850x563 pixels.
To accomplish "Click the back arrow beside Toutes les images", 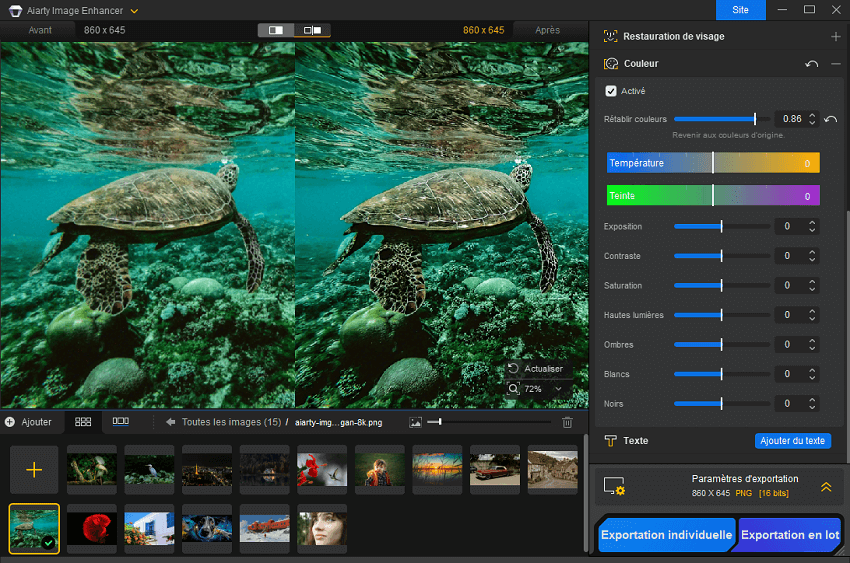I will point(171,423).
